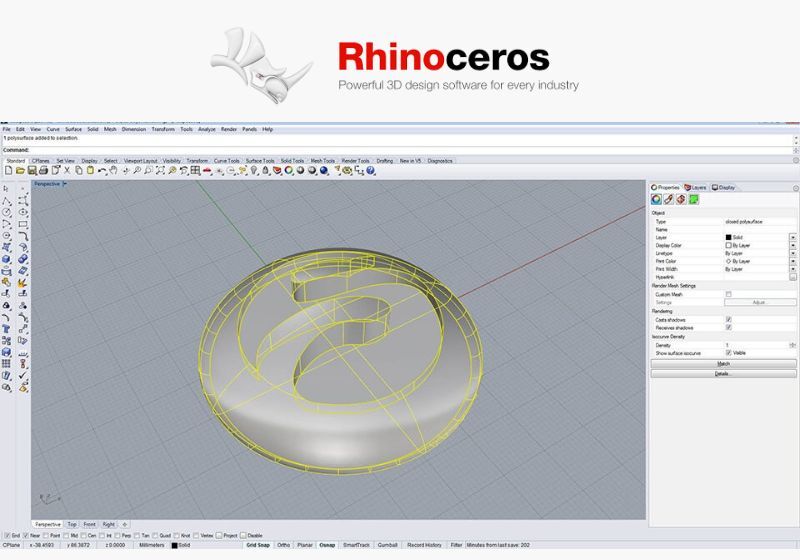Open the Analyze menu
Image resolution: width=800 pixels, height=560 pixels.
pyautogui.click(x=207, y=130)
